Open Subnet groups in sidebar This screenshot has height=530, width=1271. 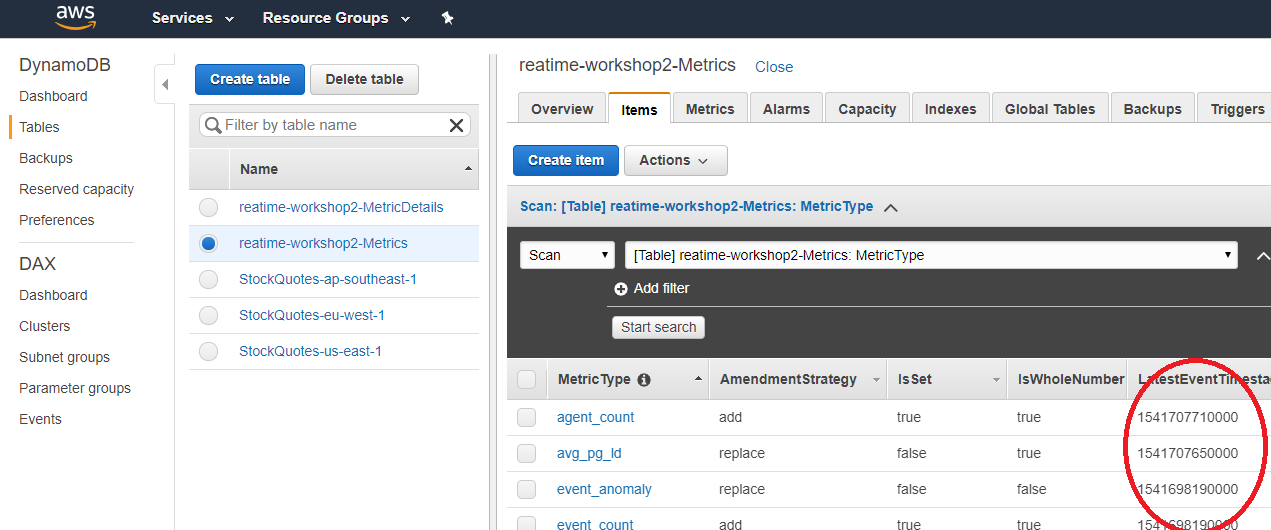(x=64, y=357)
